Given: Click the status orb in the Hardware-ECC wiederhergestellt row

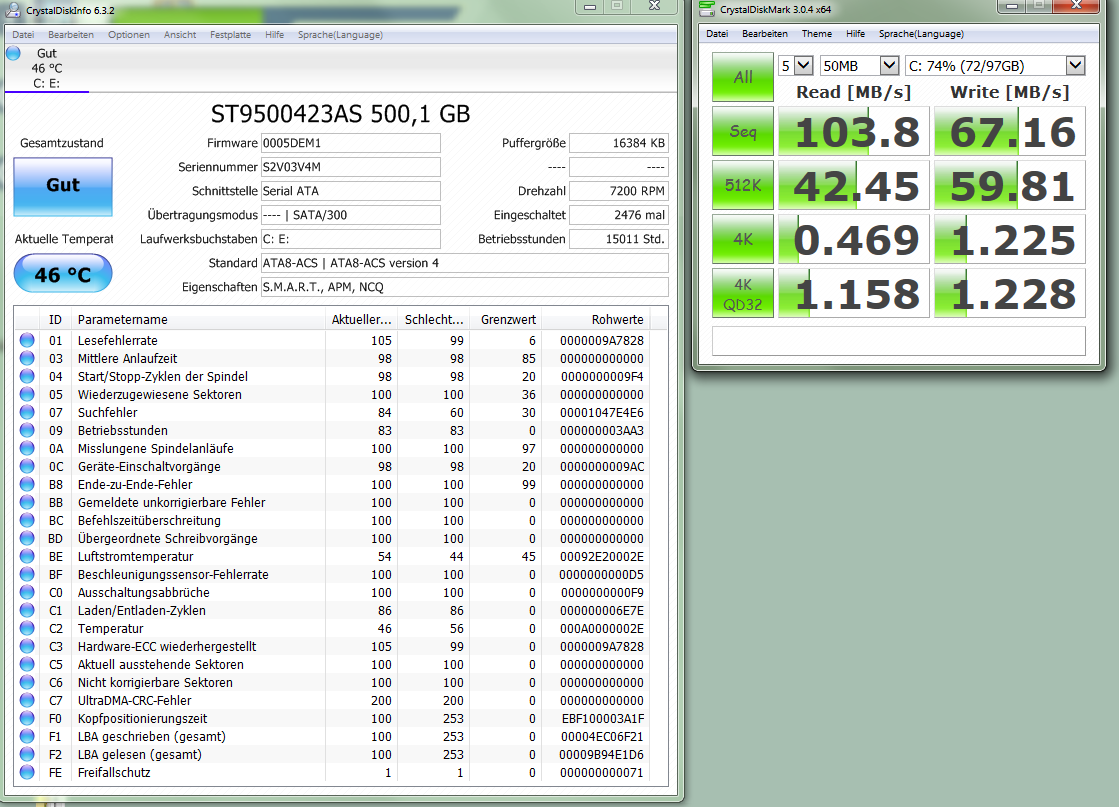Looking at the screenshot, I should [27, 646].
